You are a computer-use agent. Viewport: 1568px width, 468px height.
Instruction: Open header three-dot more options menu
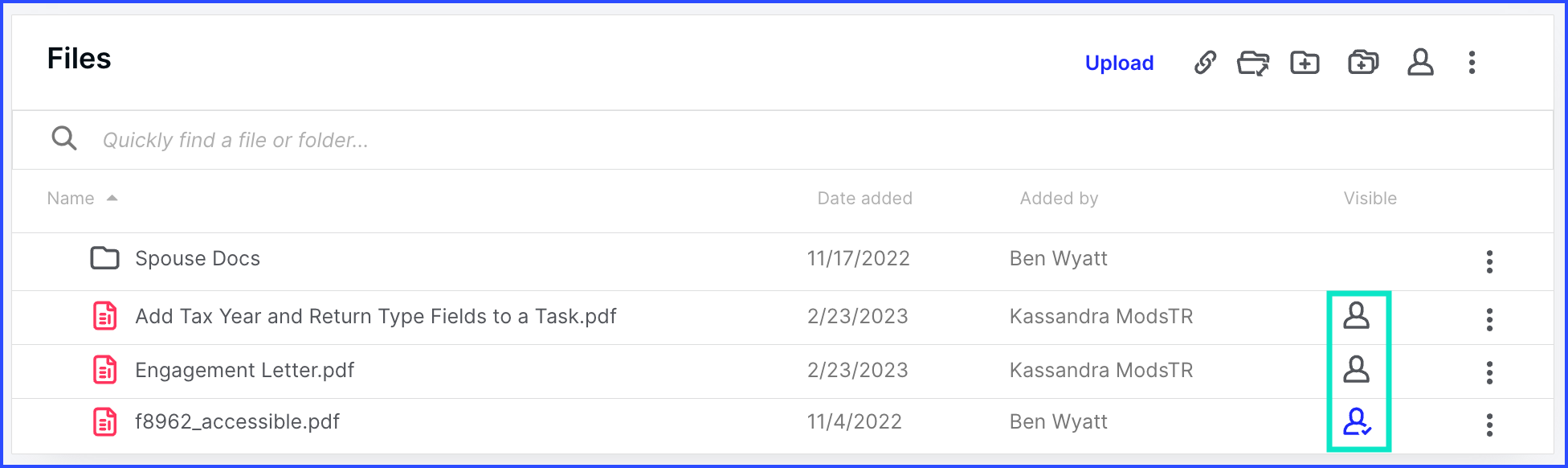[1472, 63]
